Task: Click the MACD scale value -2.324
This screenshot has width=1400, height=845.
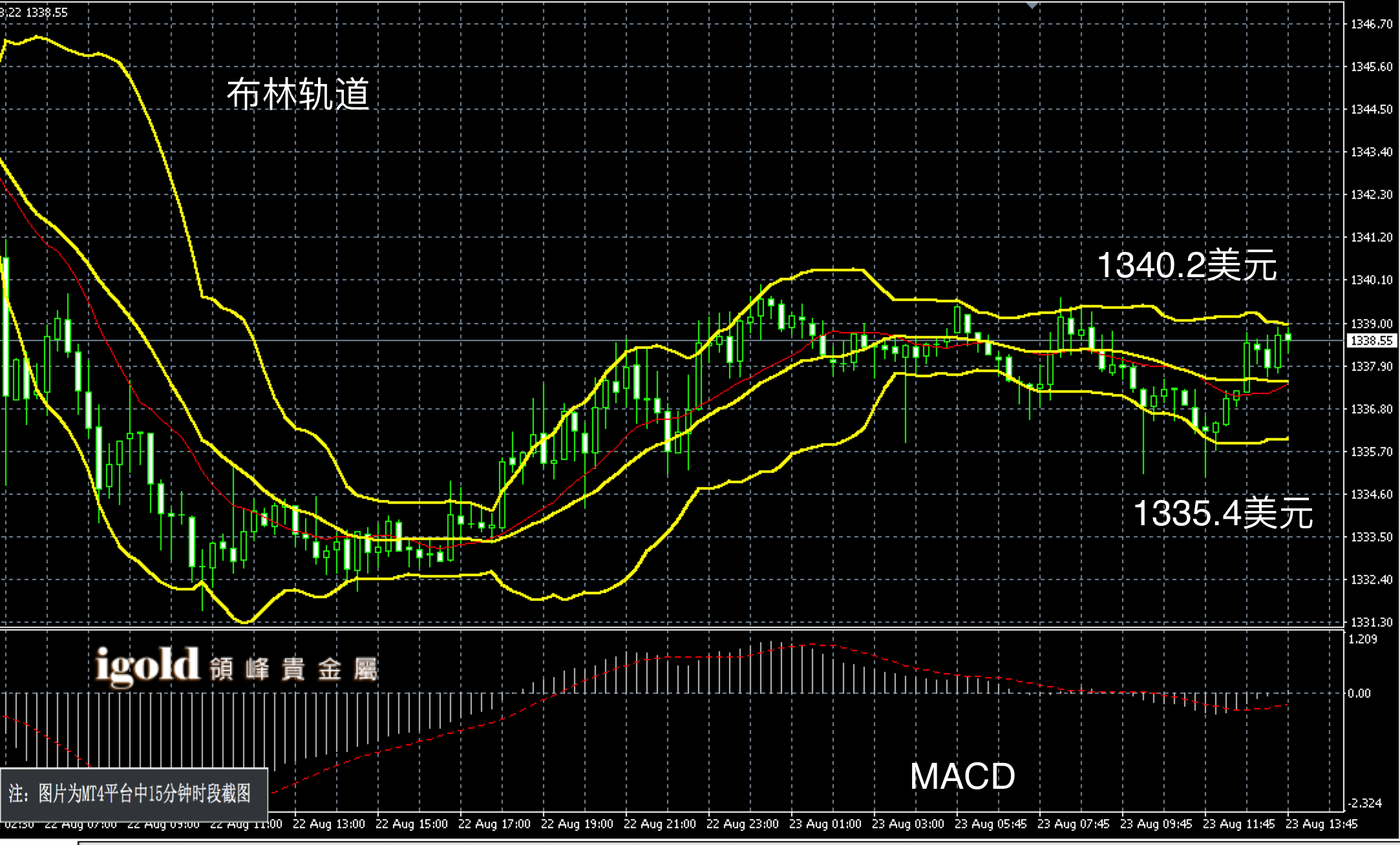Action: (1364, 803)
